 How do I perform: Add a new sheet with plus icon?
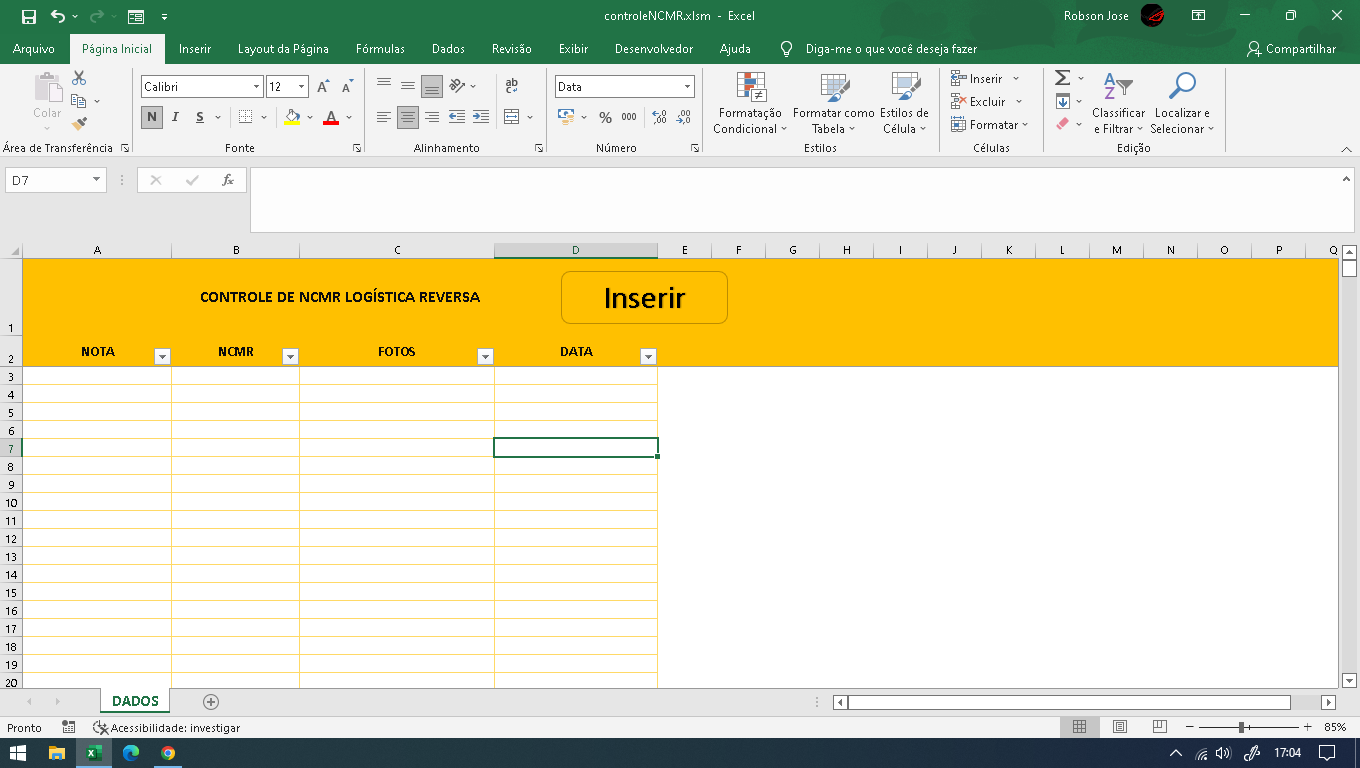point(210,702)
